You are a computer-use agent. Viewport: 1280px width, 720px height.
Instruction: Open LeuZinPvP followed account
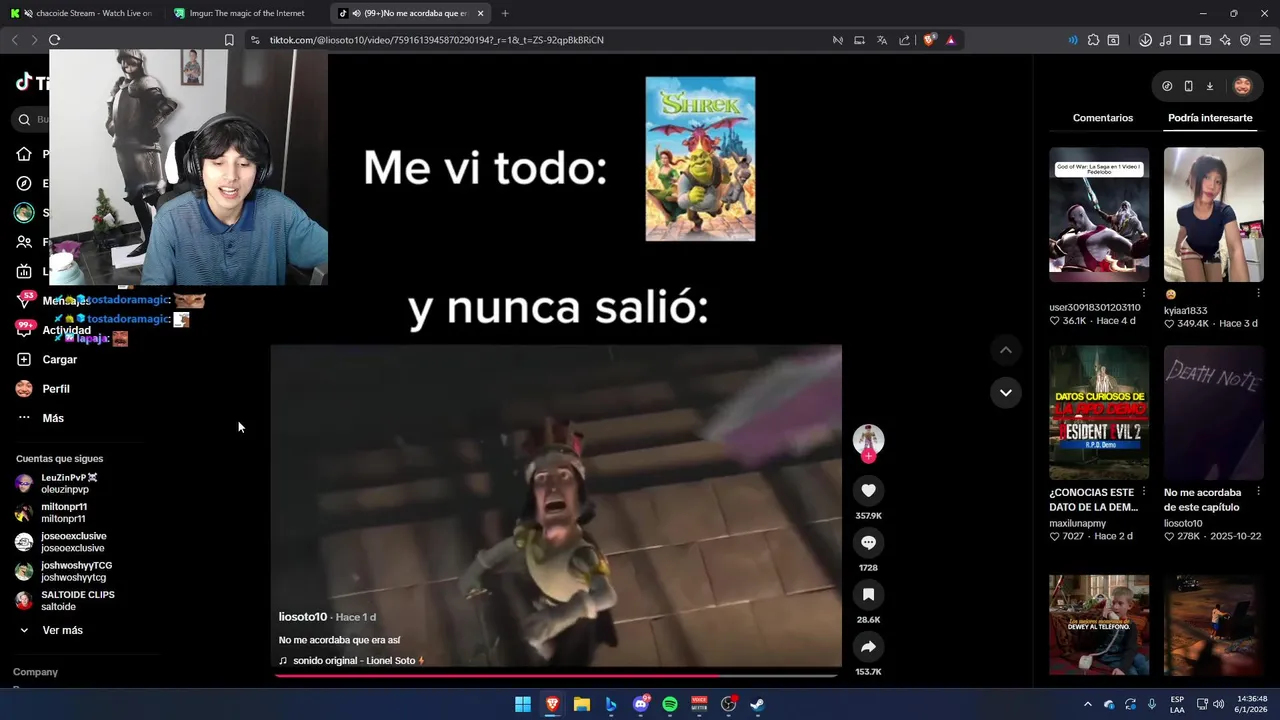(x=57, y=483)
